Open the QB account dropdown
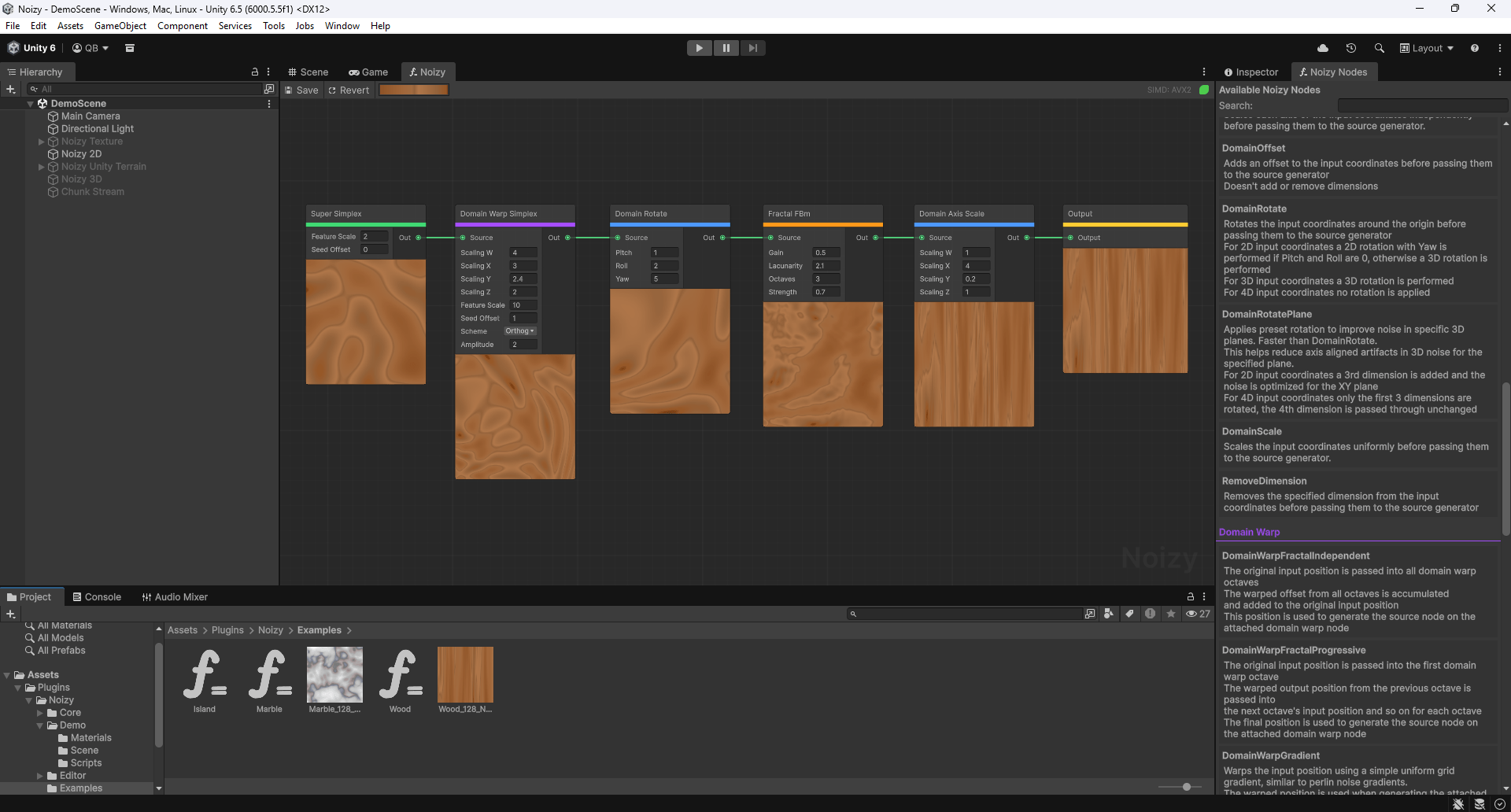This screenshot has width=1511, height=812. click(91, 48)
